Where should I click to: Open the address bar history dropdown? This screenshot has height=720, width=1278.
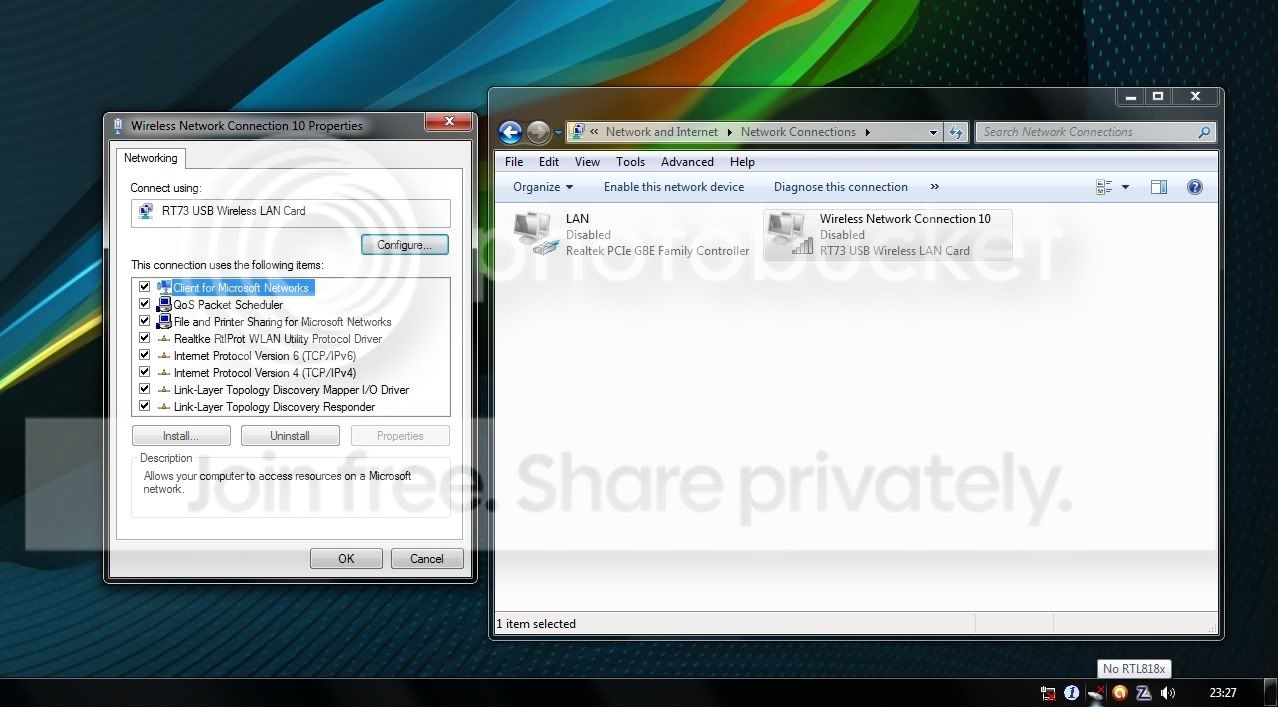[x=933, y=132]
